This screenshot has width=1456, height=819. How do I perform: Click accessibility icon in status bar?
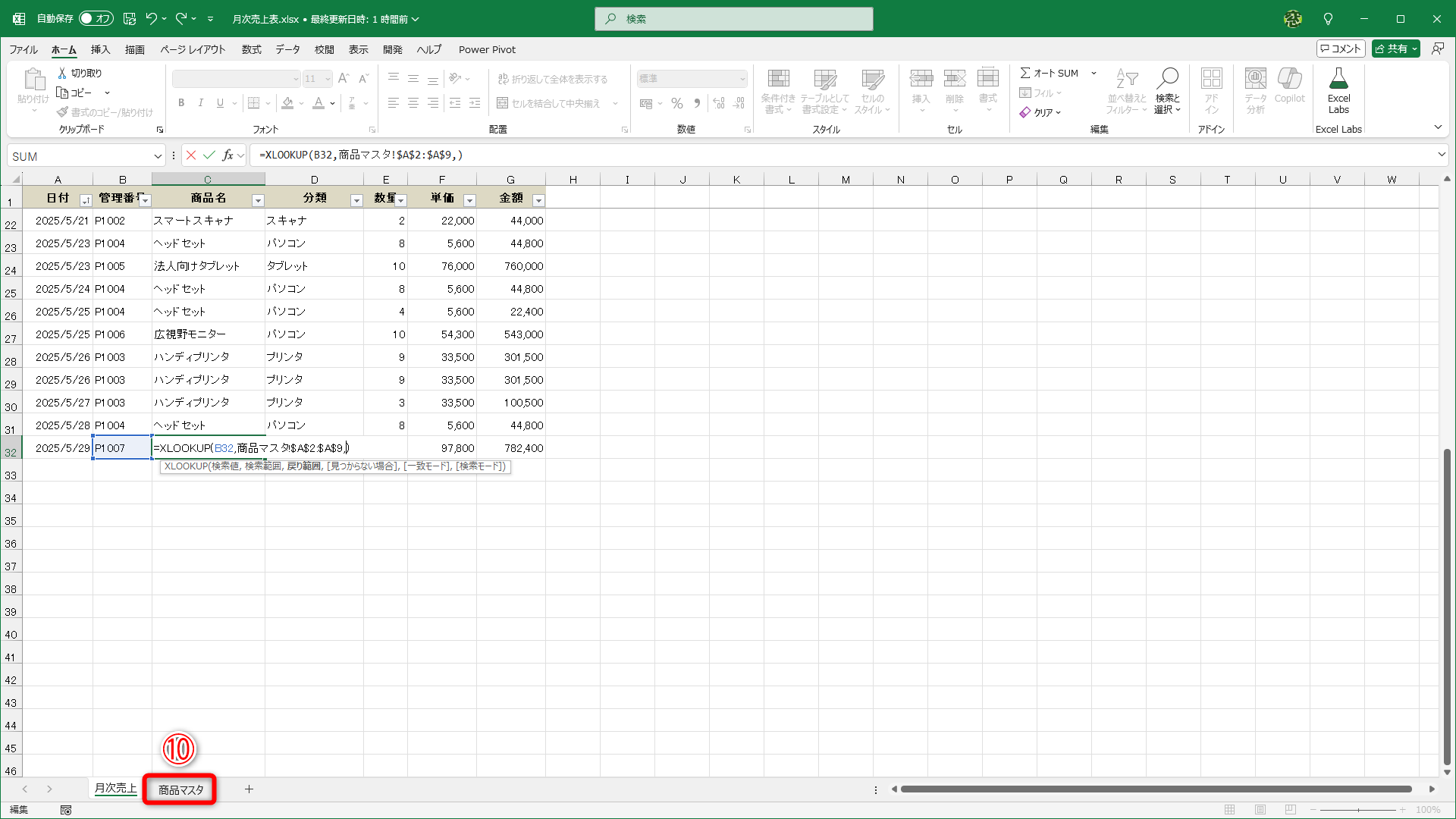pyautogui.click(x=66, y=810)
